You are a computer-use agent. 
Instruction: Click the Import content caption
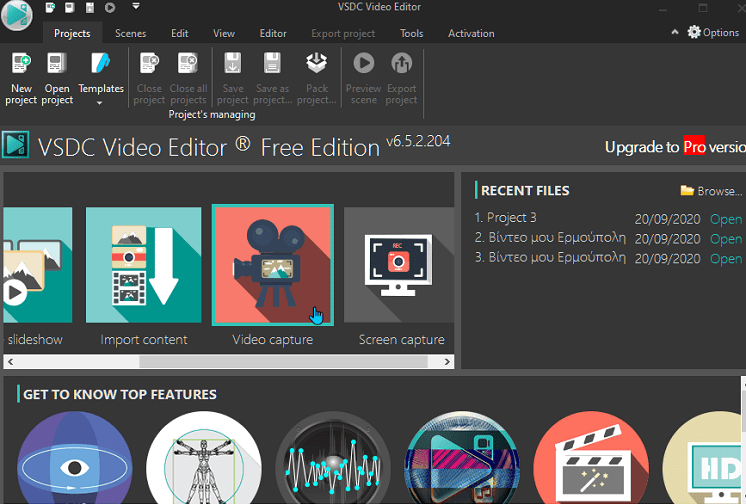(x=144, y=339)
